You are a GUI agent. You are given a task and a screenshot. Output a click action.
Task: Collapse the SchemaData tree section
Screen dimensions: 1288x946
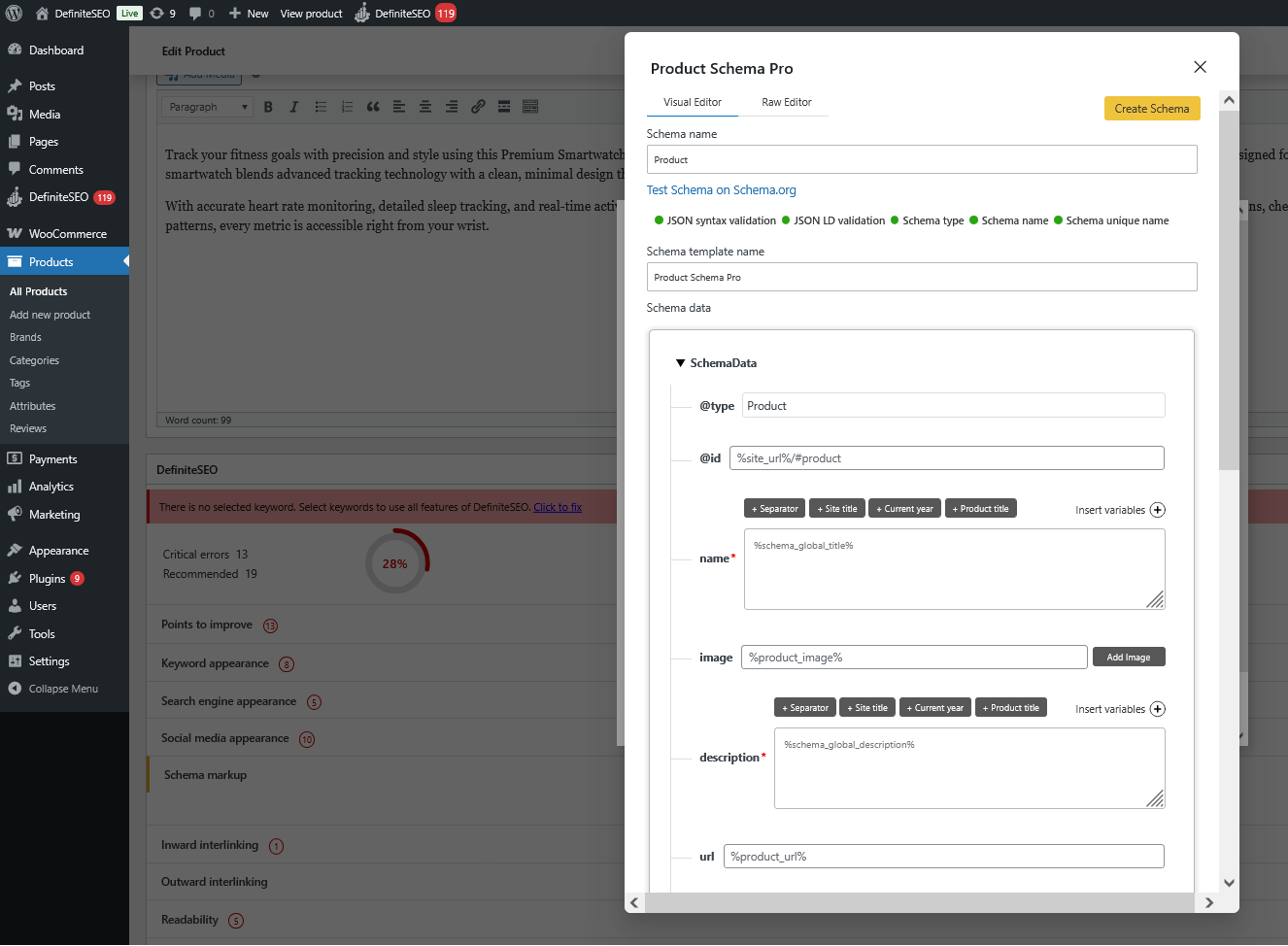pos(680,362)
